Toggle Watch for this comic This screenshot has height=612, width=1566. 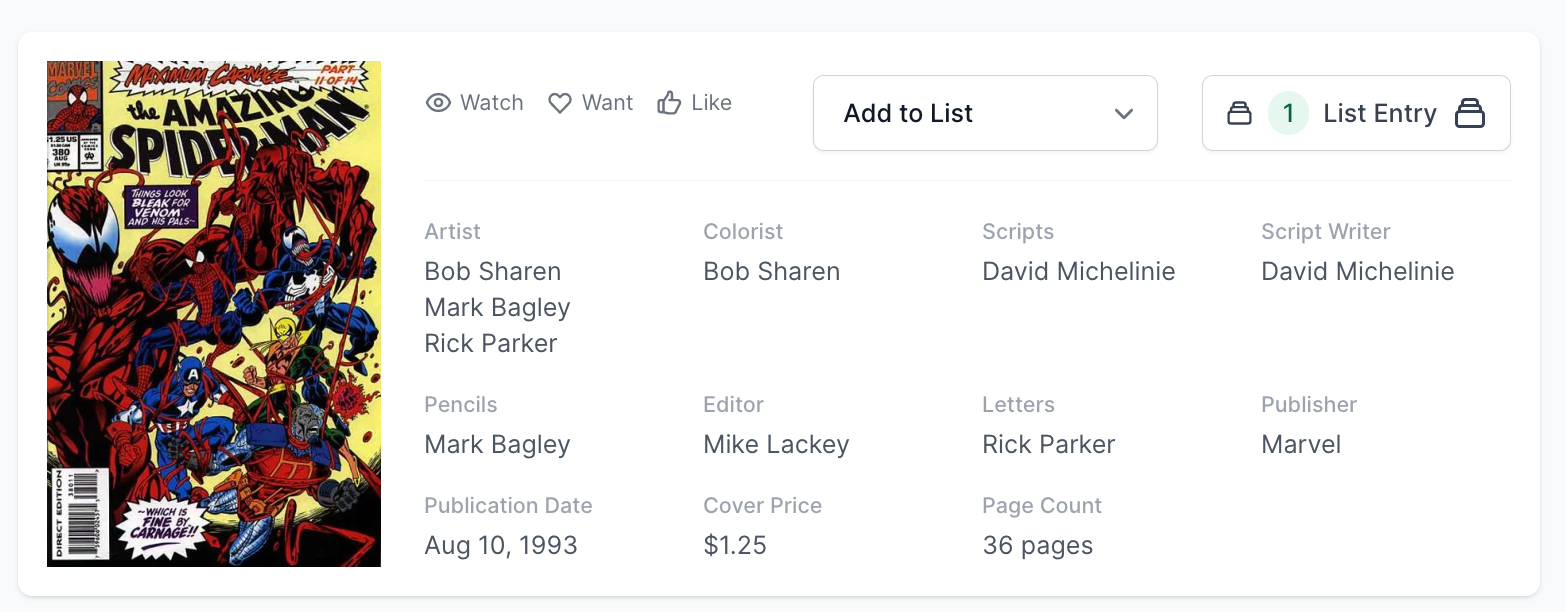475,103
